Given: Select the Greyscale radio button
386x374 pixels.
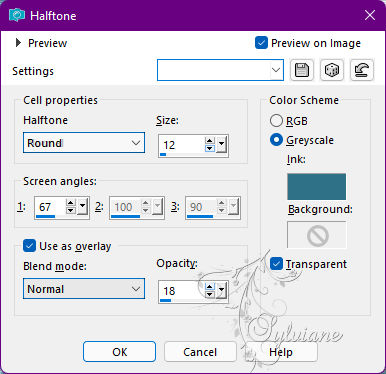Looking at the screenshot, I should [276, 140].
